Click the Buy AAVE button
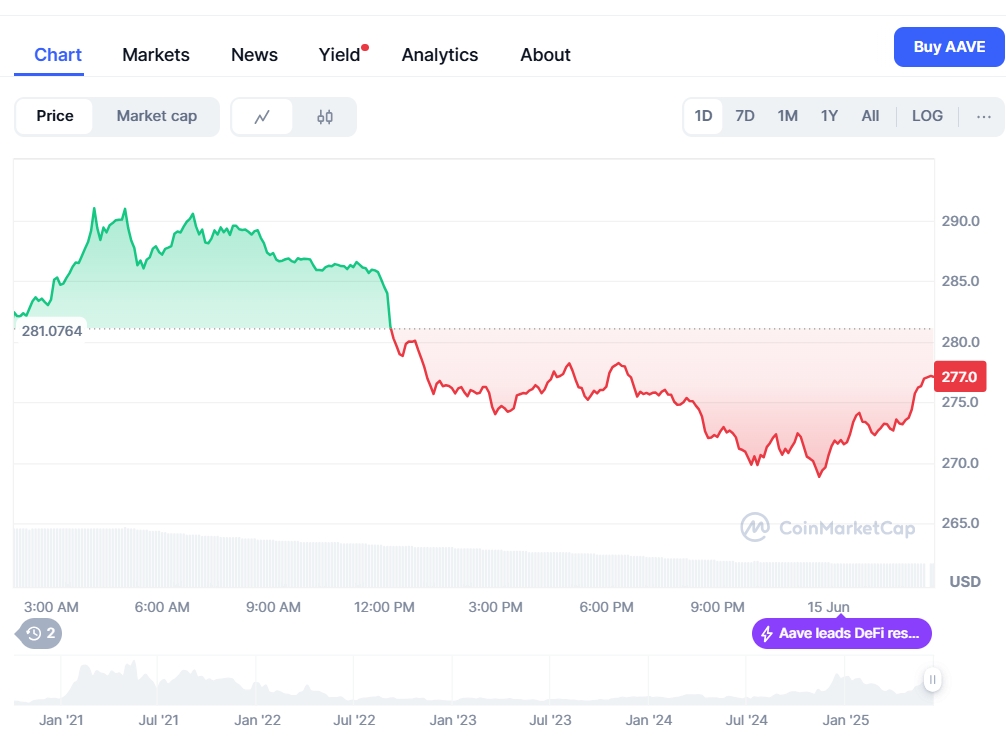This screenshot has width=1006, height=753. point(949,47)
